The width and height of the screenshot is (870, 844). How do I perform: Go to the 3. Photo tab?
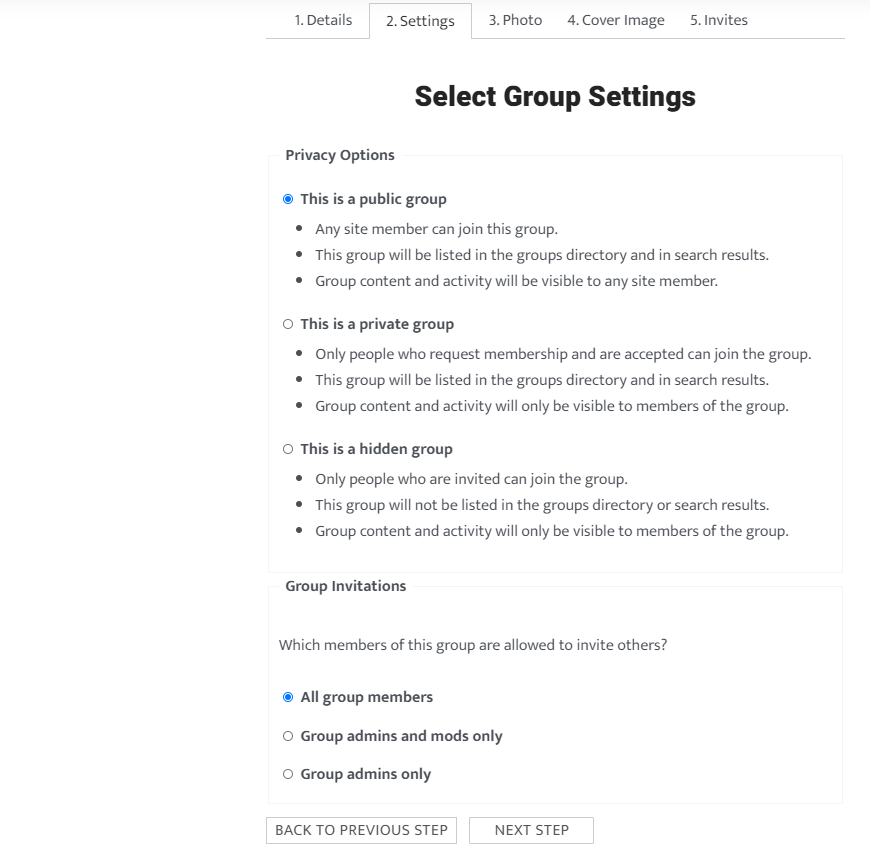tap(515, 20)
